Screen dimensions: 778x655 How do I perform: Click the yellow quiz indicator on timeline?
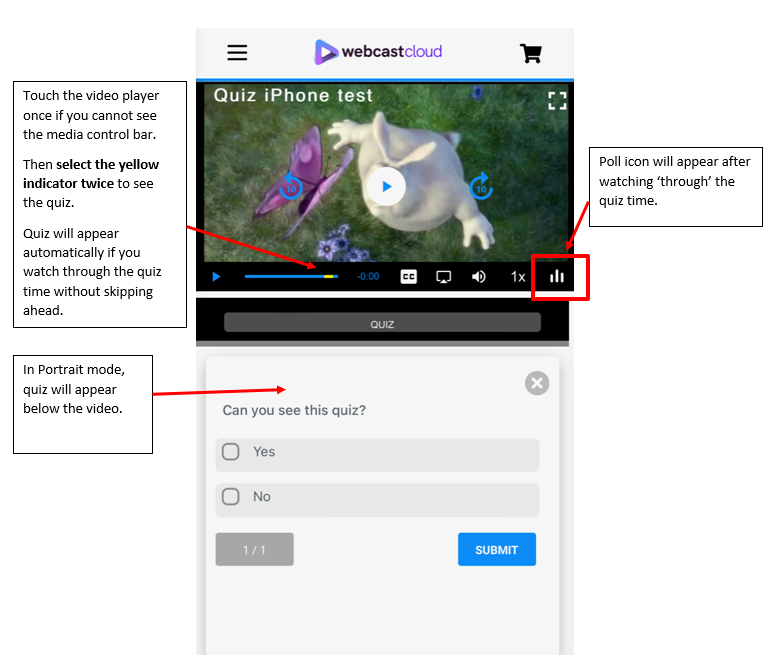328,276
